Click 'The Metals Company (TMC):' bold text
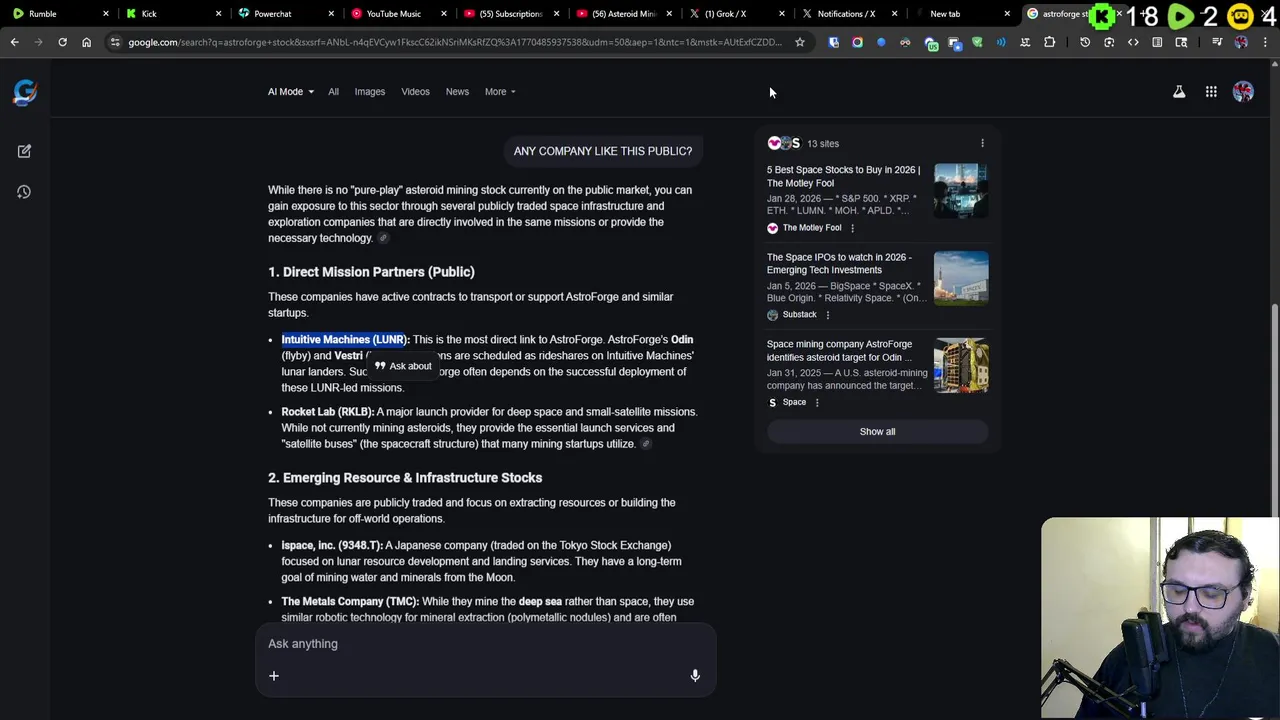The width and height of the screenshot is (1280, 720). (x=350, y=602)
